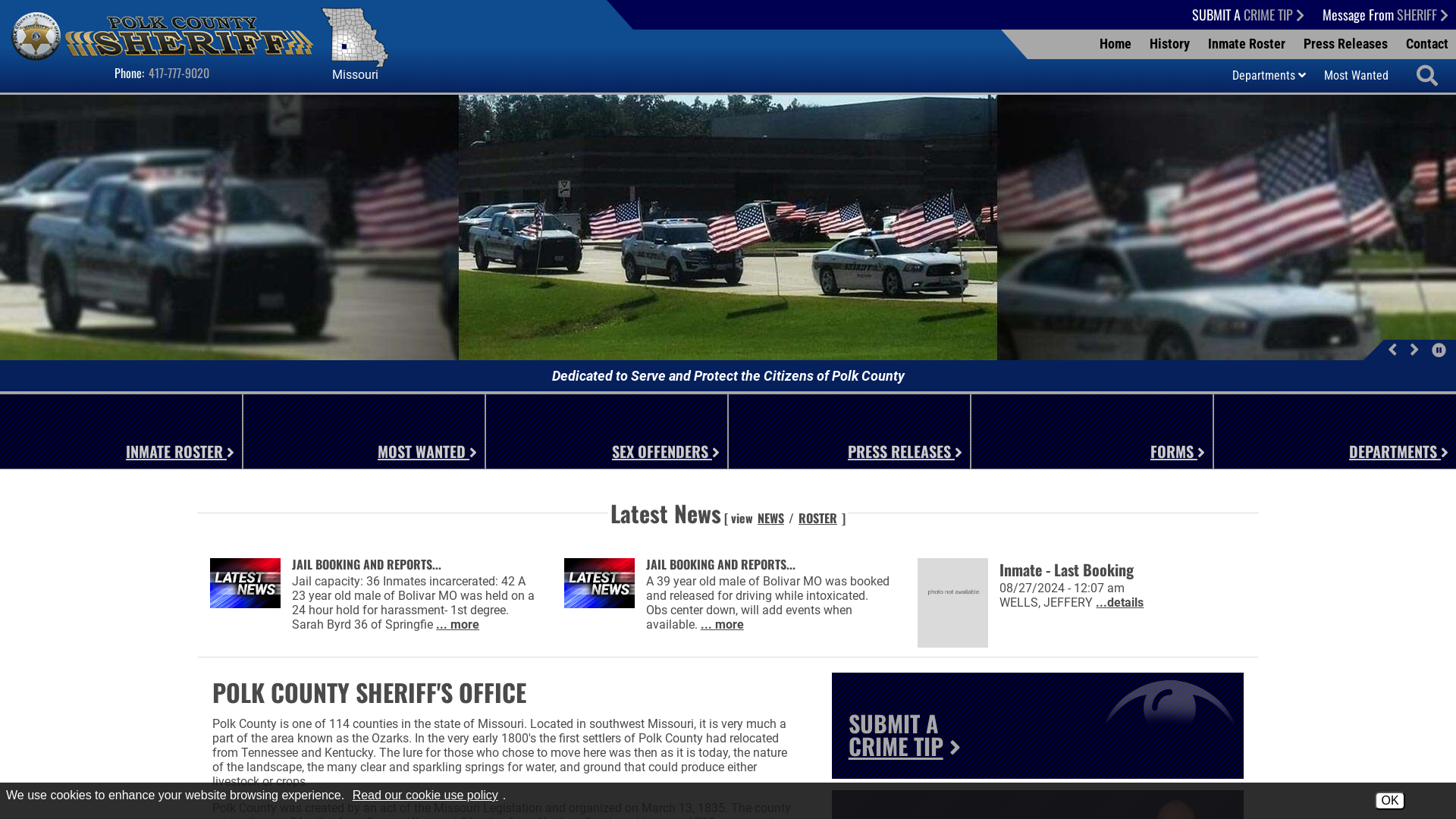This screenshot has height=819, width=1456.
Task: Click Inmate - Last Booking heading
Action: [1066, 570]
